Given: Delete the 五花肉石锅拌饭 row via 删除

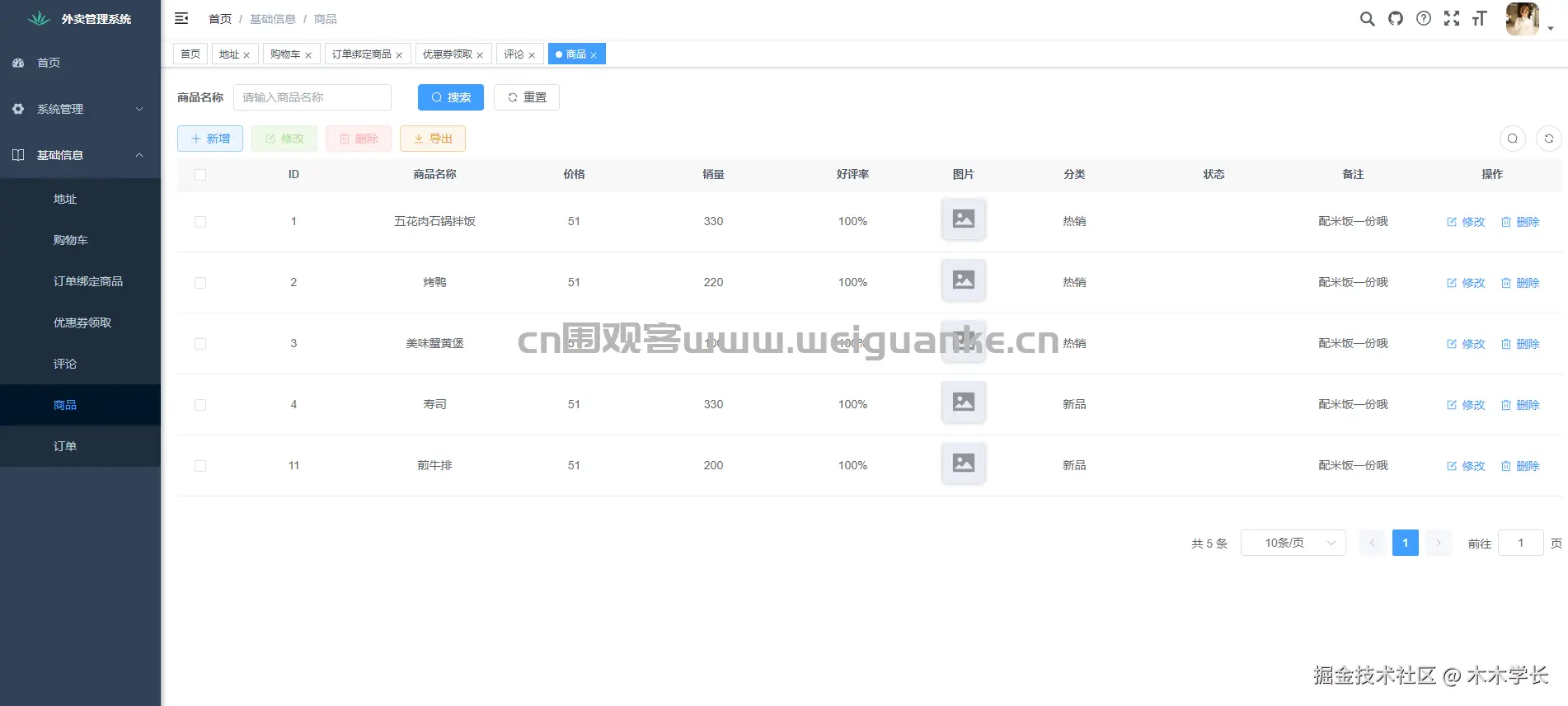Looking at the screenshot, I should click(1519, 222).
